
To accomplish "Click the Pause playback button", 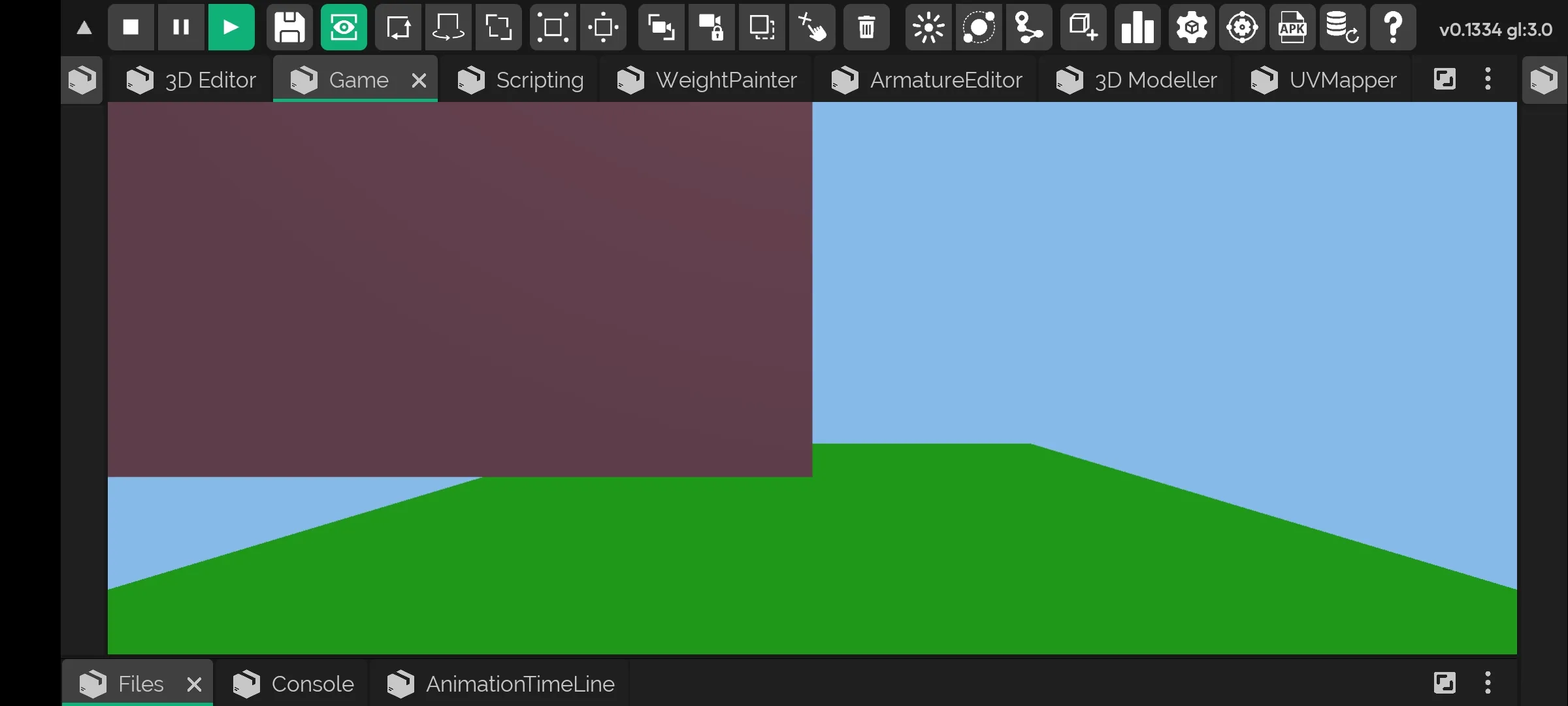I will click(180, 27).
